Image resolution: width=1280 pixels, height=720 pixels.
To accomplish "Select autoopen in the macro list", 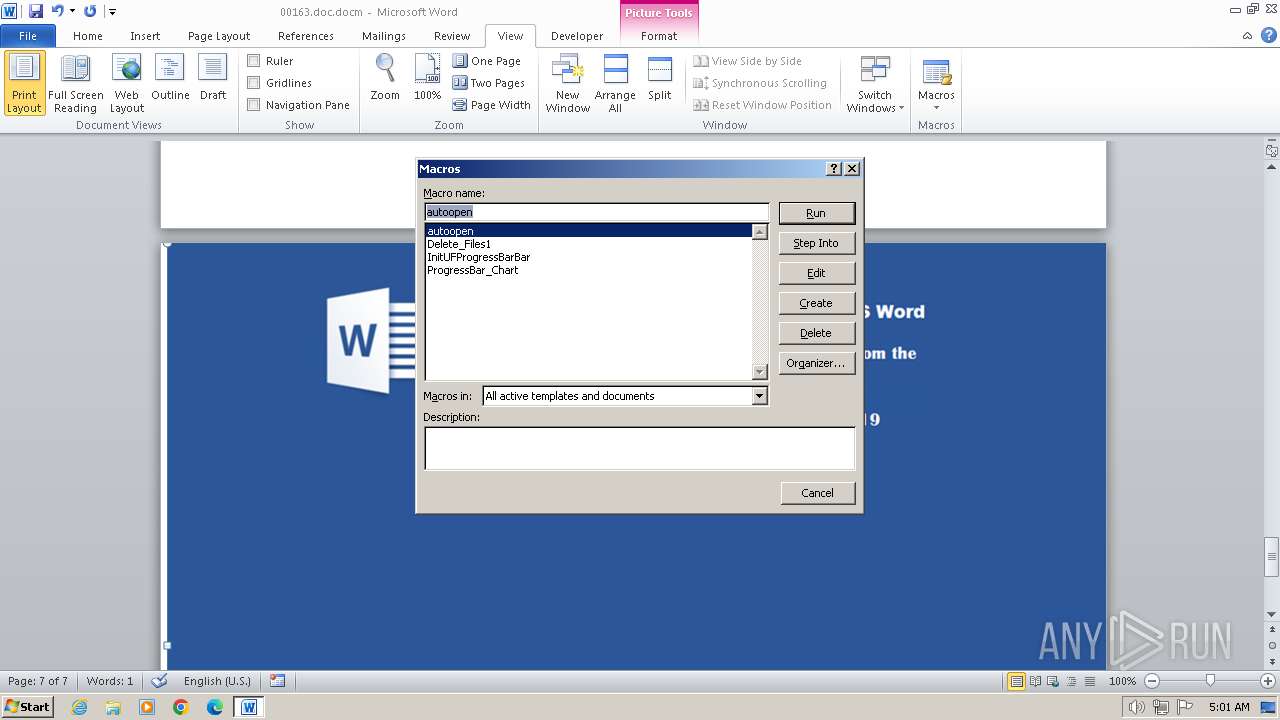I will click(x=588, y=231).
